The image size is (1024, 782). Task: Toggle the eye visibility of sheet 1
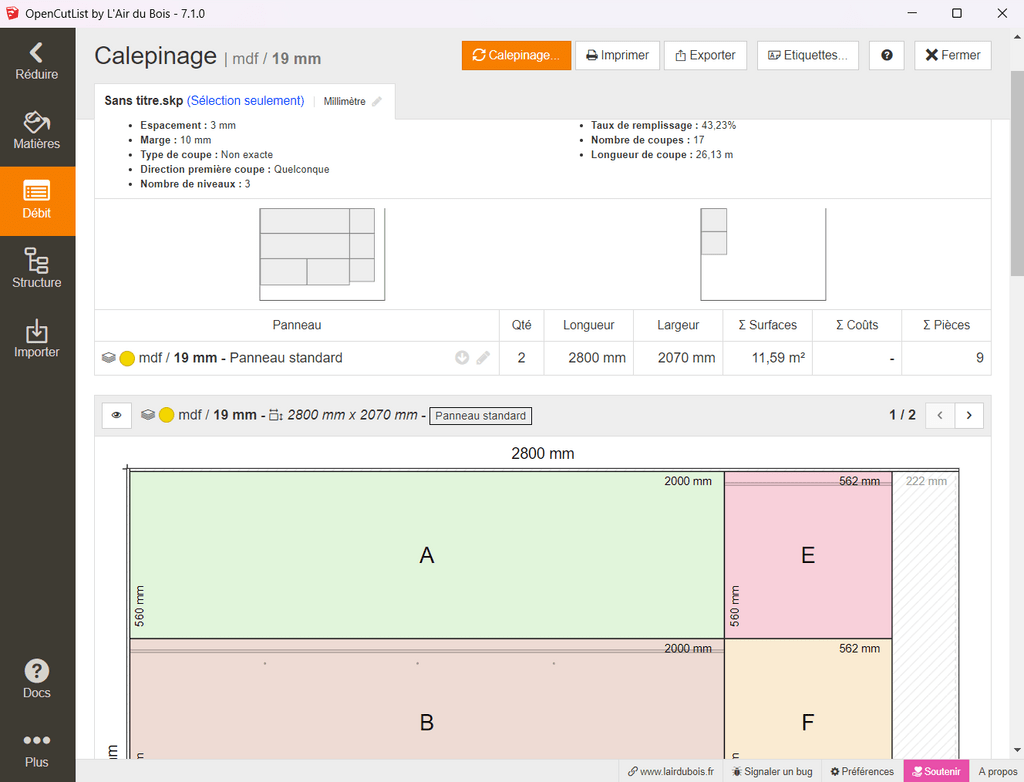[116, 415]
